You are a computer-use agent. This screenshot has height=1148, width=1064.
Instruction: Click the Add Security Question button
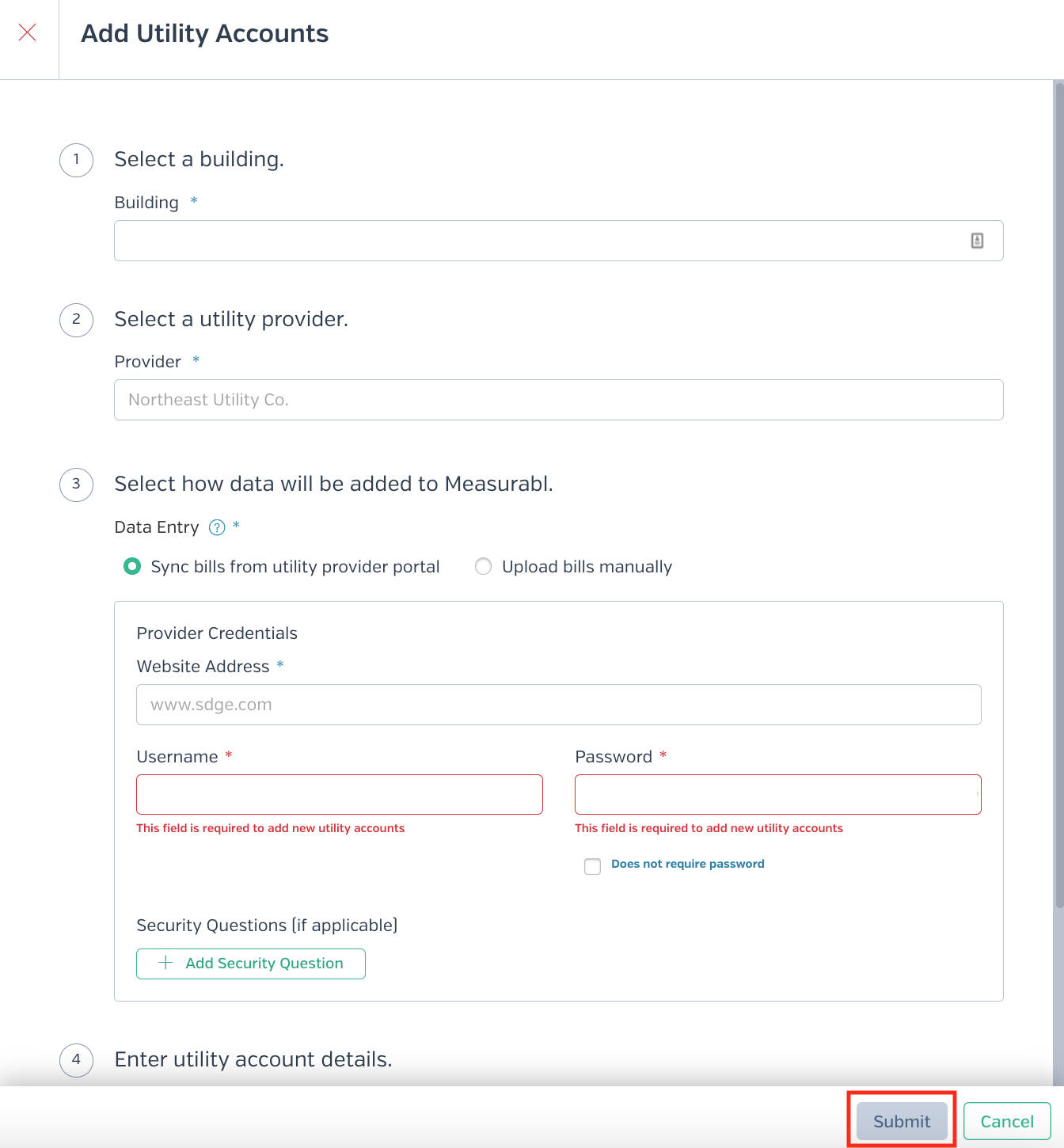(x=250, y=964)
